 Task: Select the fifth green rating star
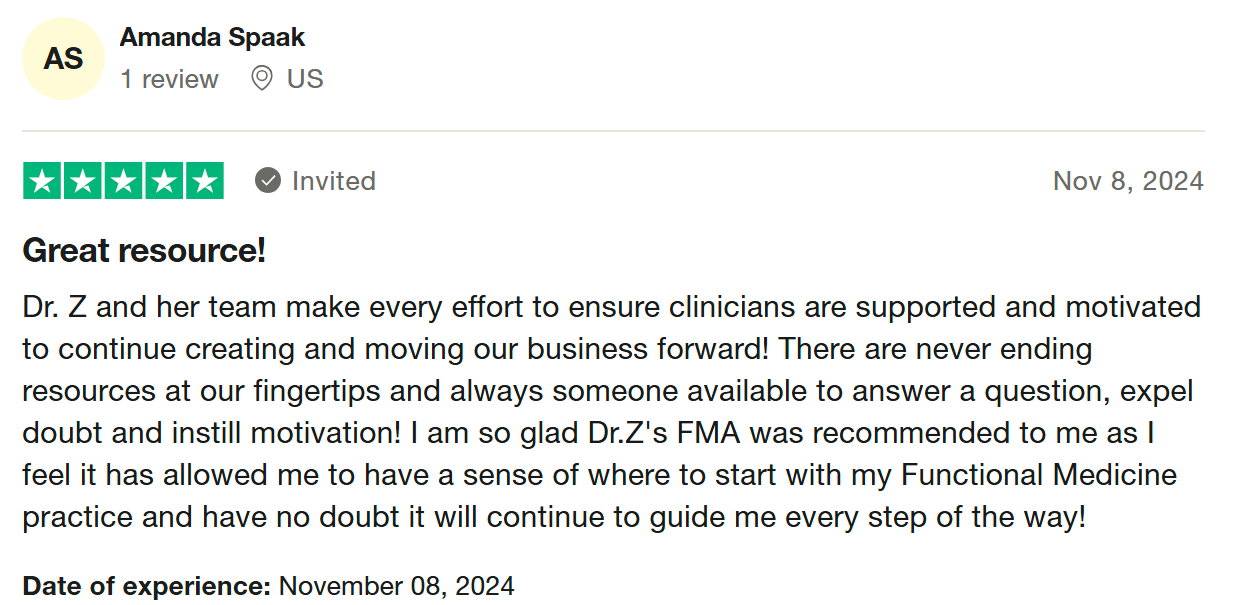pos(204,181)
